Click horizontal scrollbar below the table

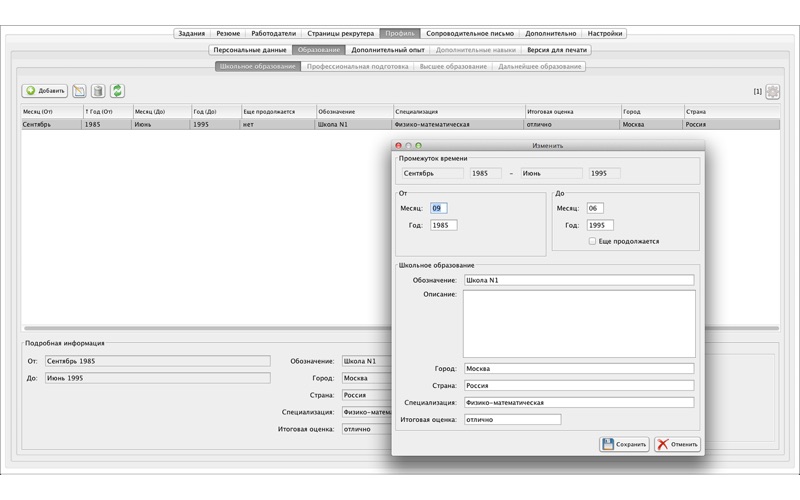tap(208, 328)
